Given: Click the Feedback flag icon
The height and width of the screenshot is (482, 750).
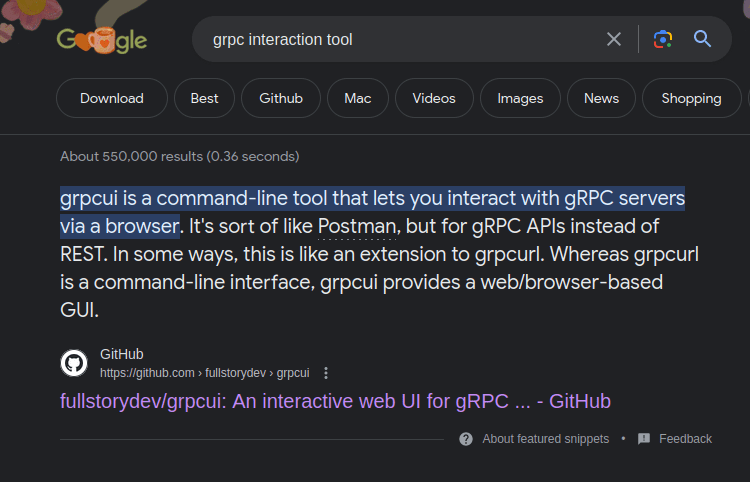Looking at the screenshot, I should [x=644, y=438].
